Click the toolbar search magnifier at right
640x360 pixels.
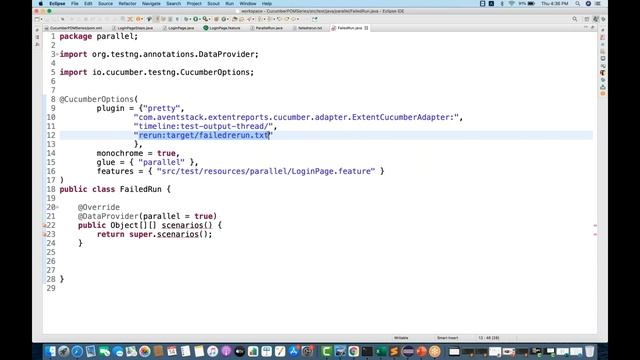[x=575, y=19]
